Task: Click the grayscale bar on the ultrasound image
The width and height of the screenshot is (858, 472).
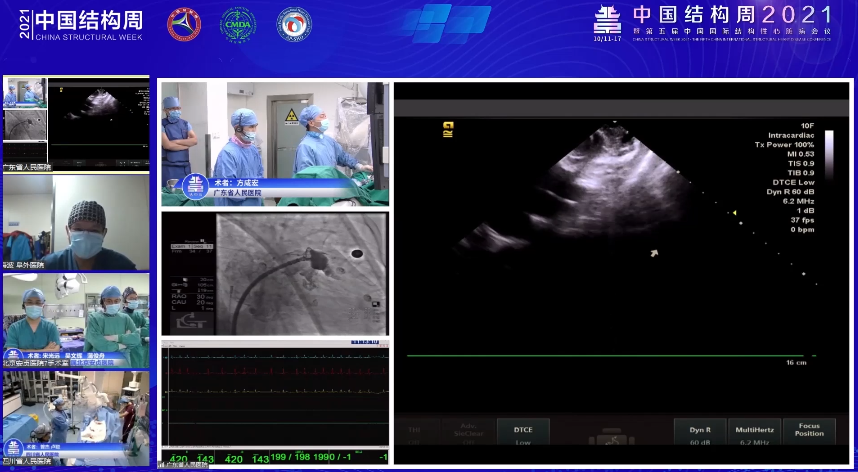Action: point(827,152)
